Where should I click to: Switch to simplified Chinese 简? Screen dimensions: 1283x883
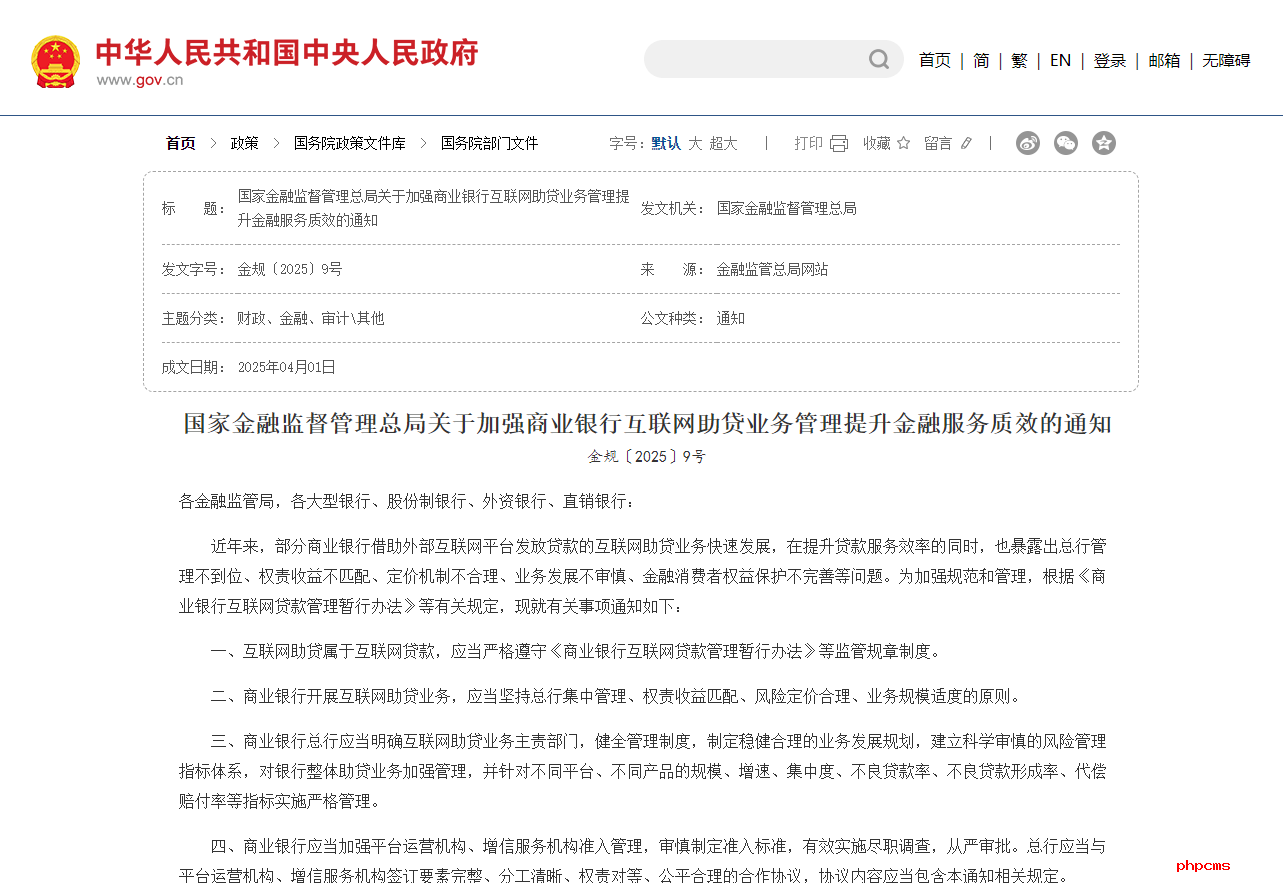click(981, 60)
